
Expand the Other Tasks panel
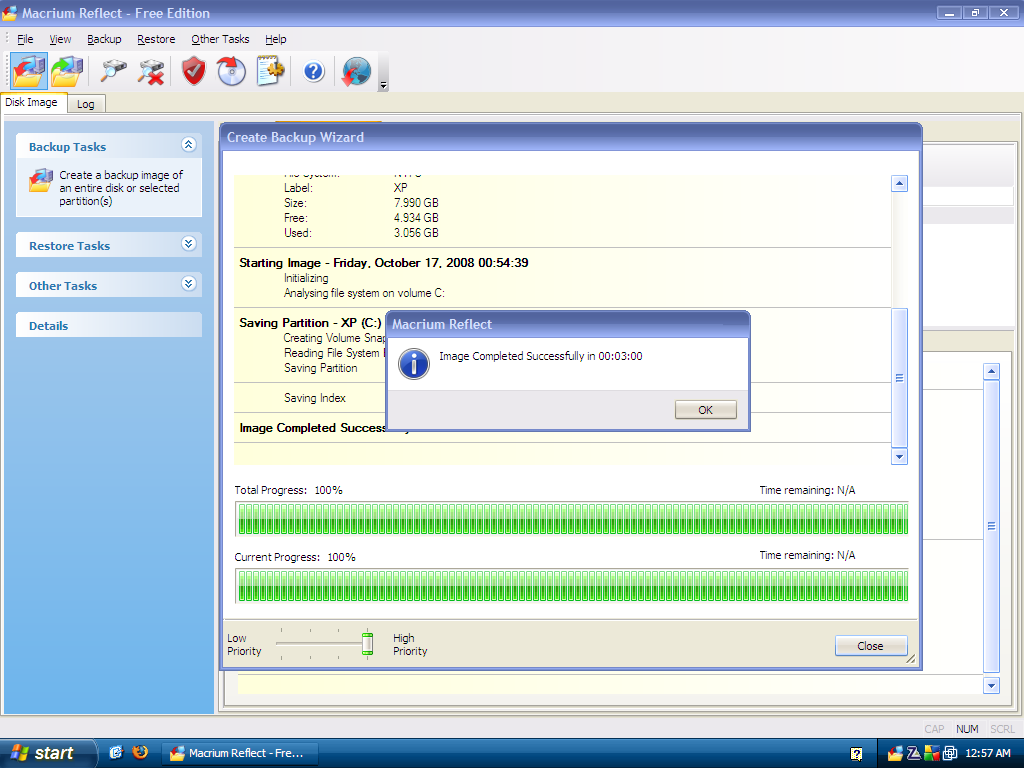click(x=189, y=284)
